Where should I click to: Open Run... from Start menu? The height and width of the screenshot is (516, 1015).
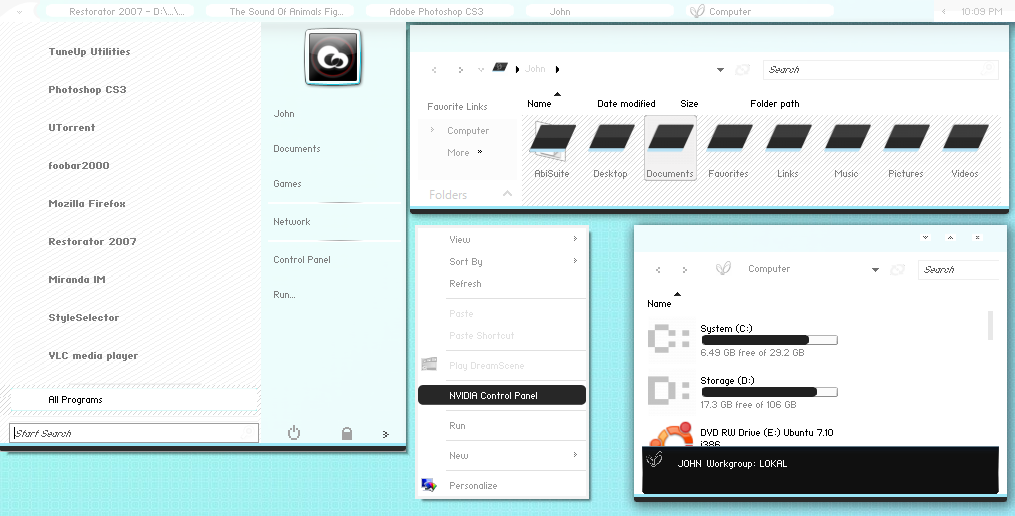tap(284, 295)
